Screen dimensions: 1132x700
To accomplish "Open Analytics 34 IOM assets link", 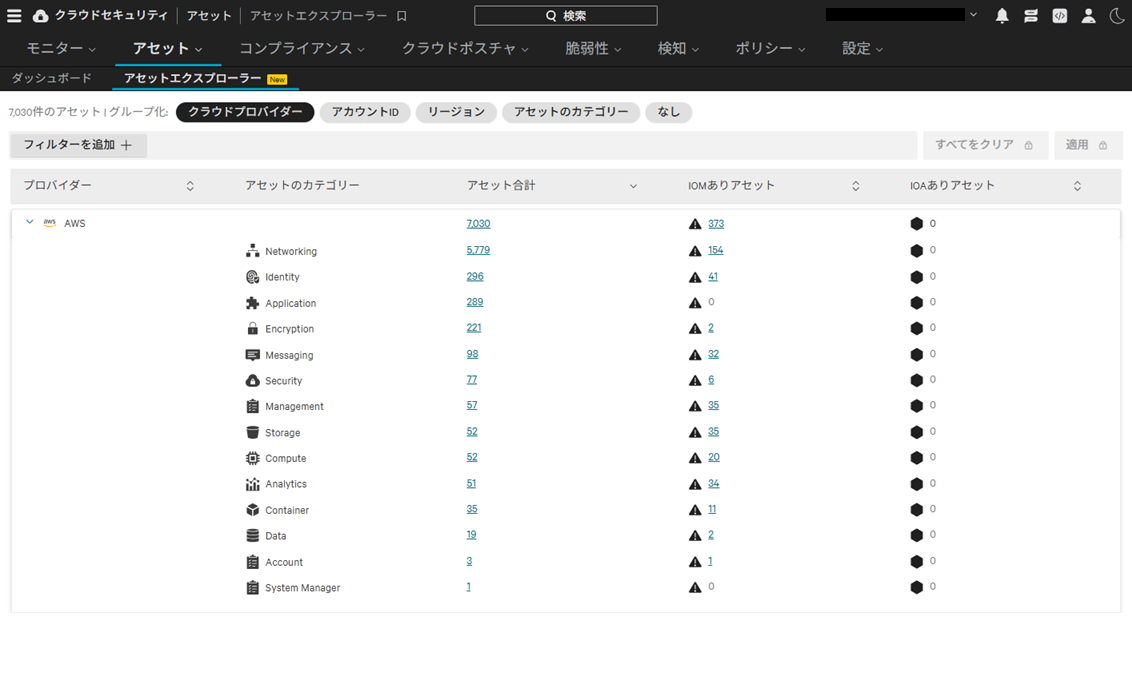I will (713, 484).
